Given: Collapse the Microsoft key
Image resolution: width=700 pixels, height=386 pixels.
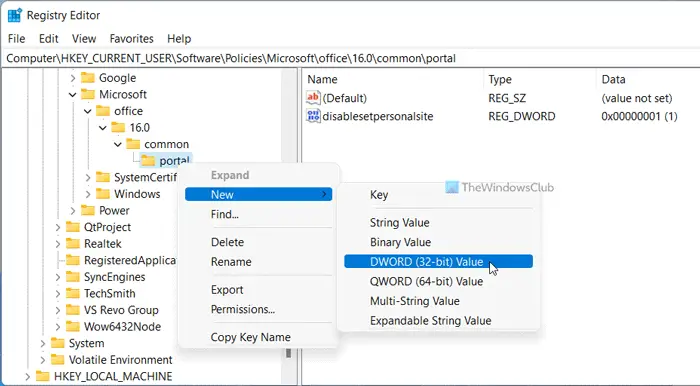Looking at the screenshot, I should [73, 95].
